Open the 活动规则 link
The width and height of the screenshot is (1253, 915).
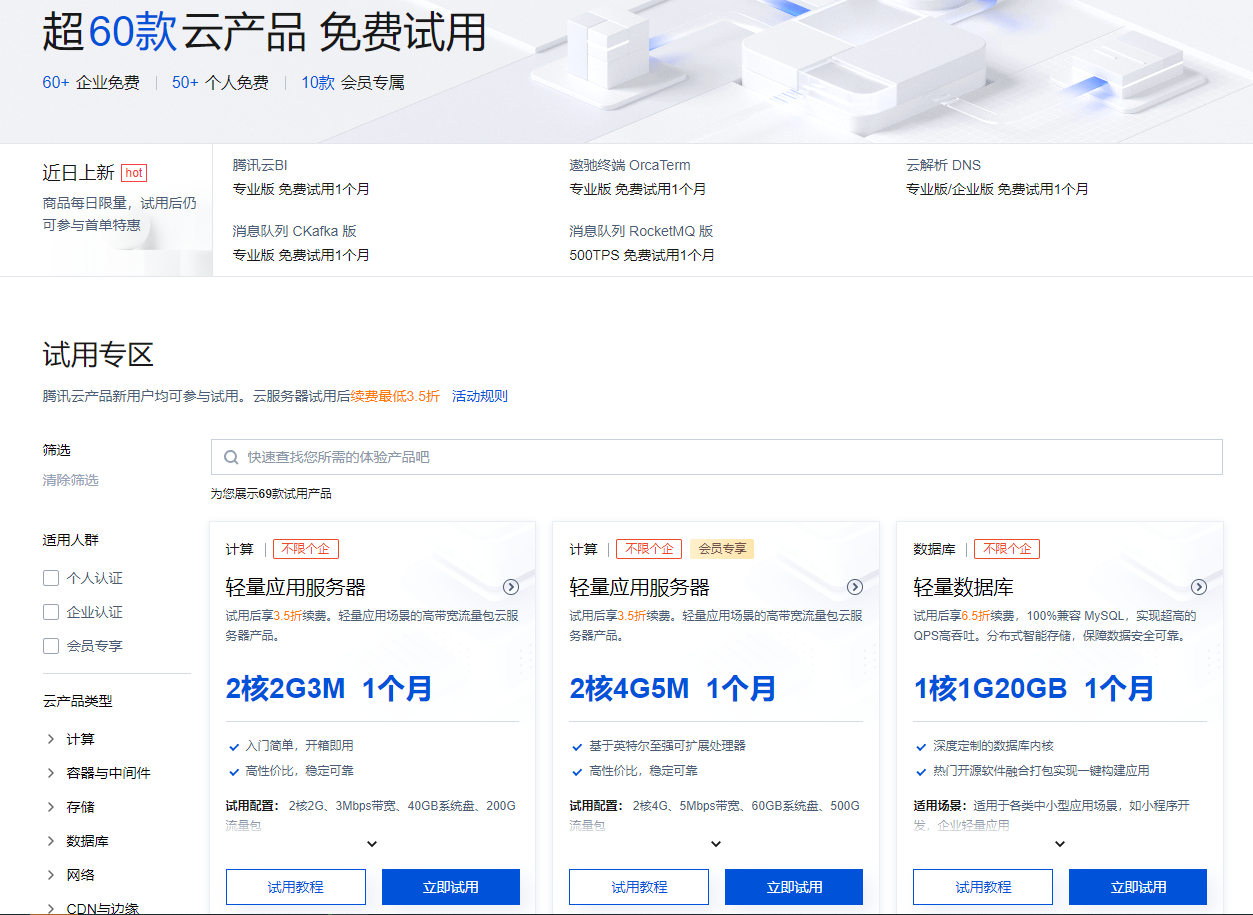(480, 396)
